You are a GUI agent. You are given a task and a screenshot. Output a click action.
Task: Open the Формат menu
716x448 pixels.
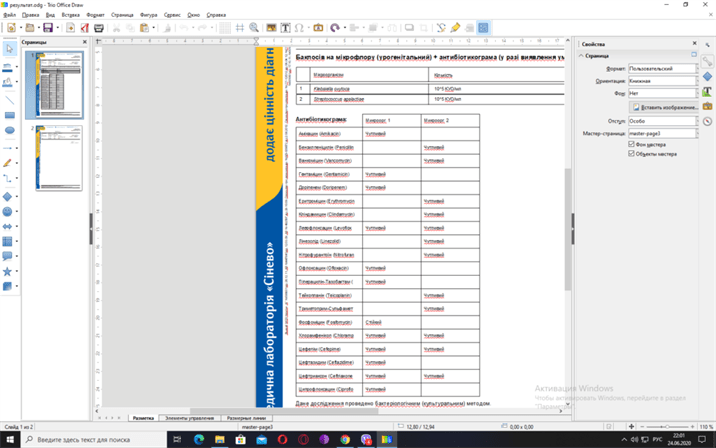coord(95,15)
